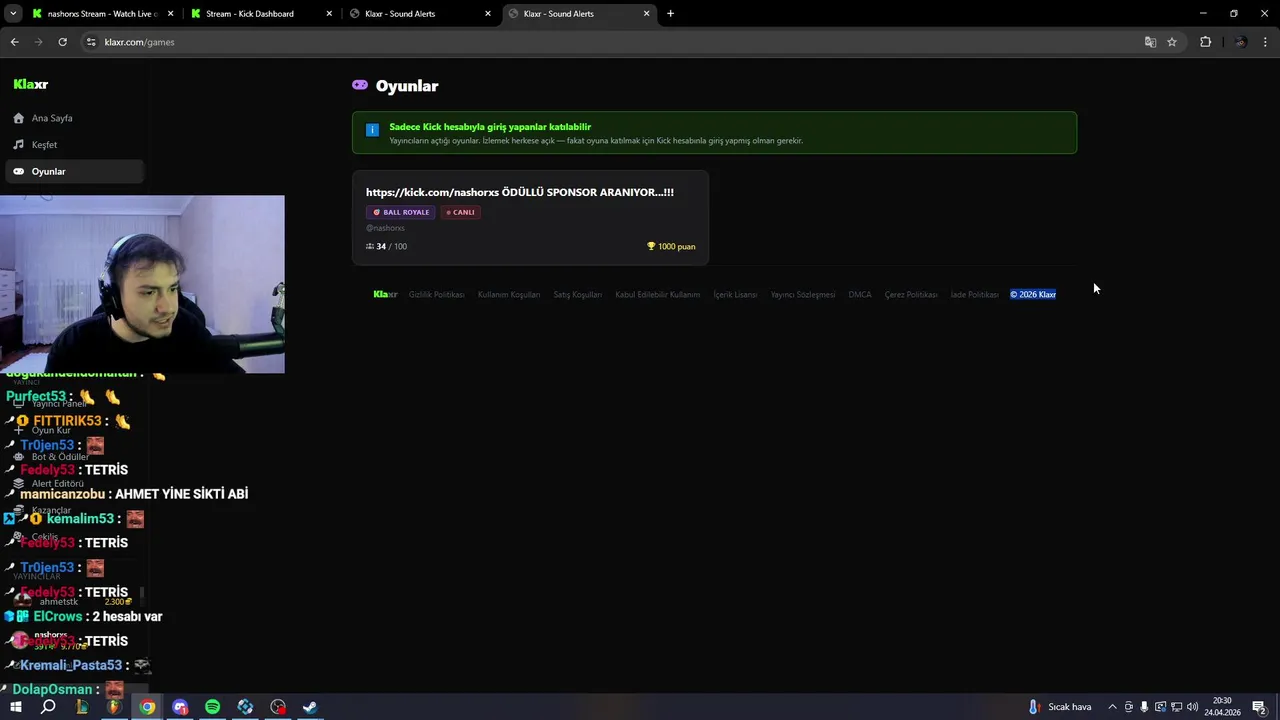Open the nashorxs ÖDÜLLÜ SPONSOR ARANIYOR game card title
Viewport: 1280px width, 720px height.
click(x=520, y=192)
